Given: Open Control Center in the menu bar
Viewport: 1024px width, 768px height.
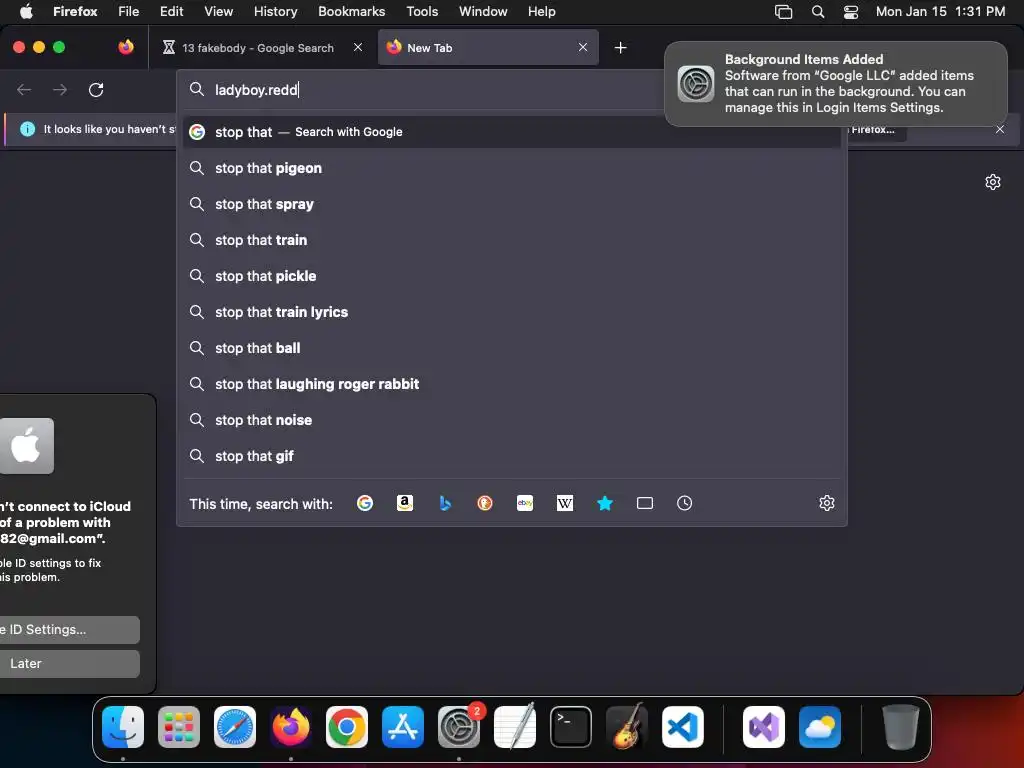Looking at the screenshot, I should click(850, 11).
